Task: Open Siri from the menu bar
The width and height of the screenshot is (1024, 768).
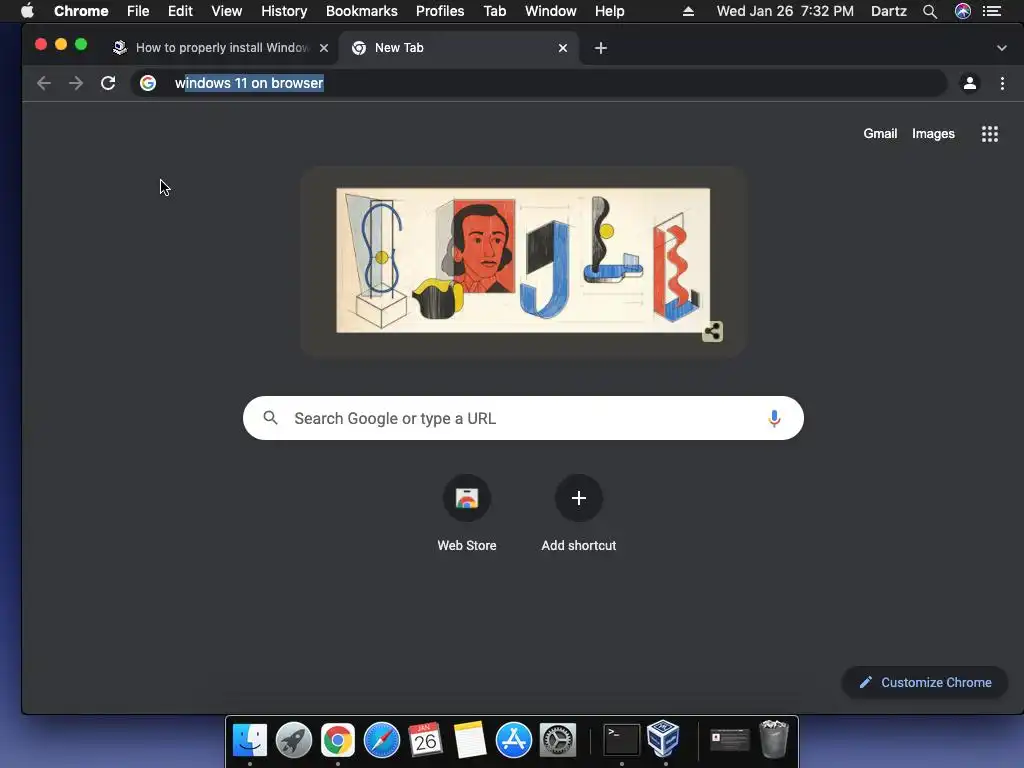Action: [x=963, y=11]
